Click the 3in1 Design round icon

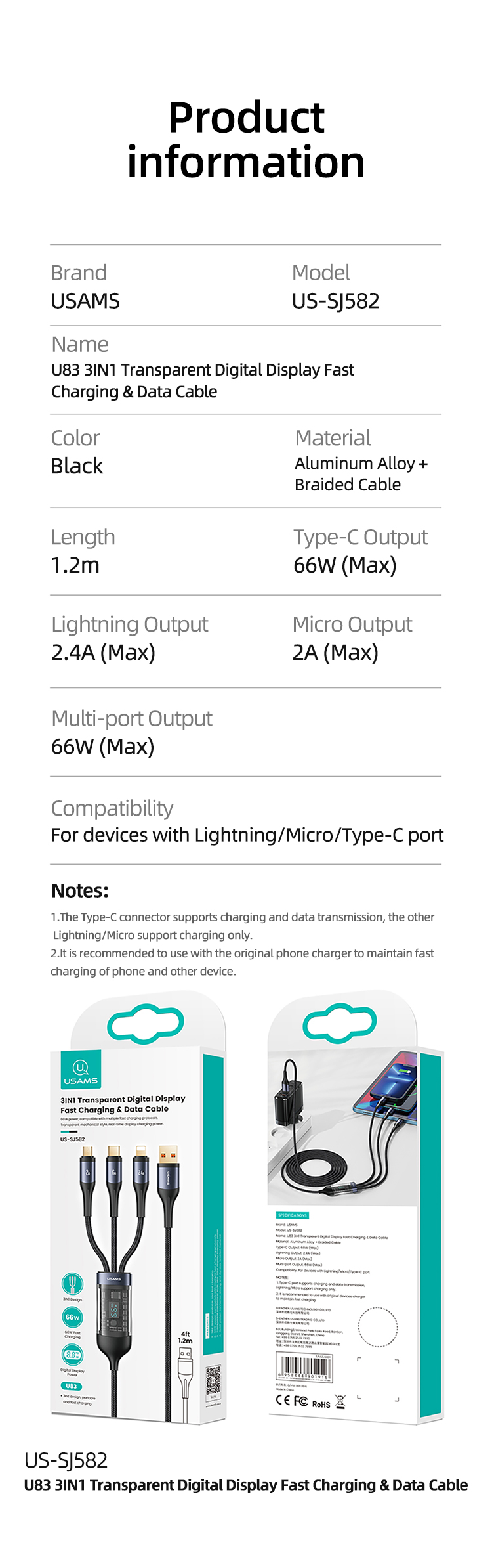[x=72, y=1283]
